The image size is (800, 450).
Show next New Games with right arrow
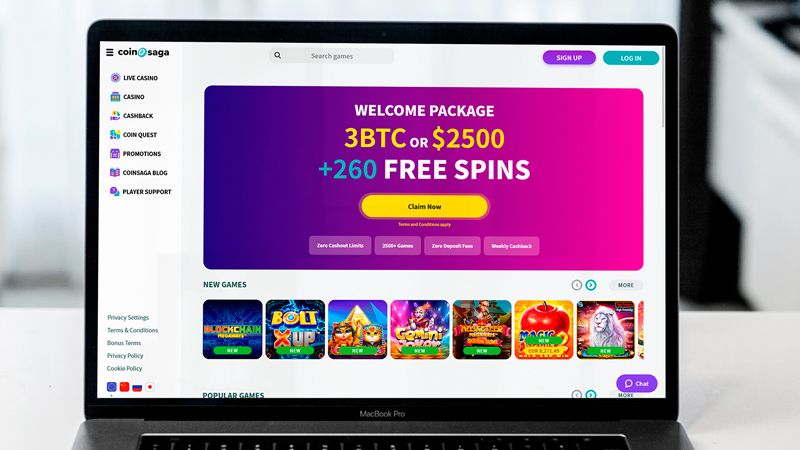[x=591, y=285]
